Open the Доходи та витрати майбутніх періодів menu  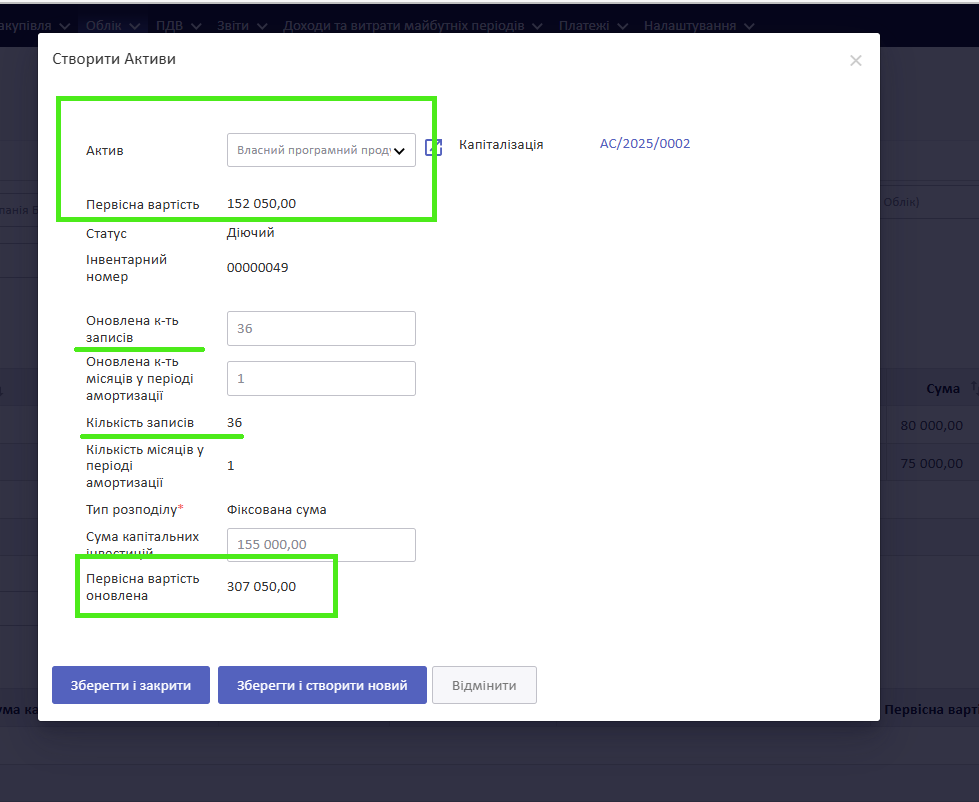click(413, 26)
